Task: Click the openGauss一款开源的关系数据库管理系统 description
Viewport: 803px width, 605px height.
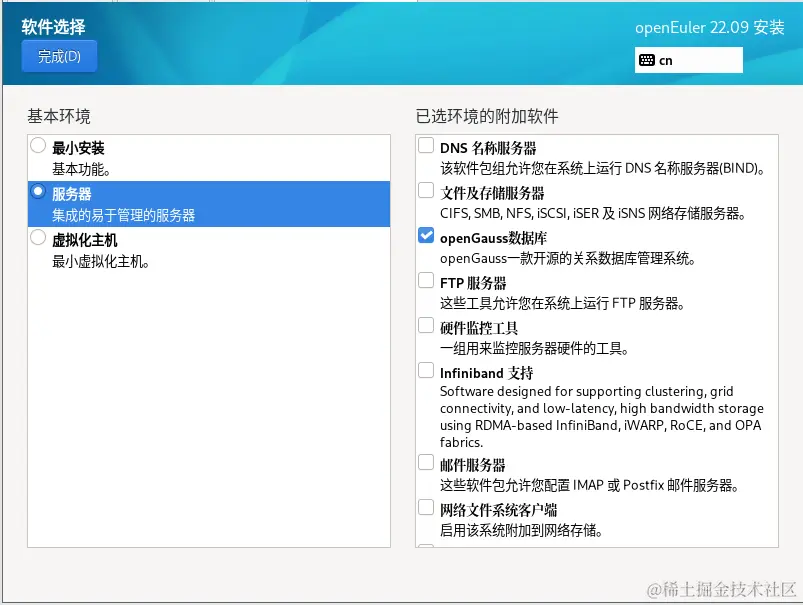Action: pos(567,258)
